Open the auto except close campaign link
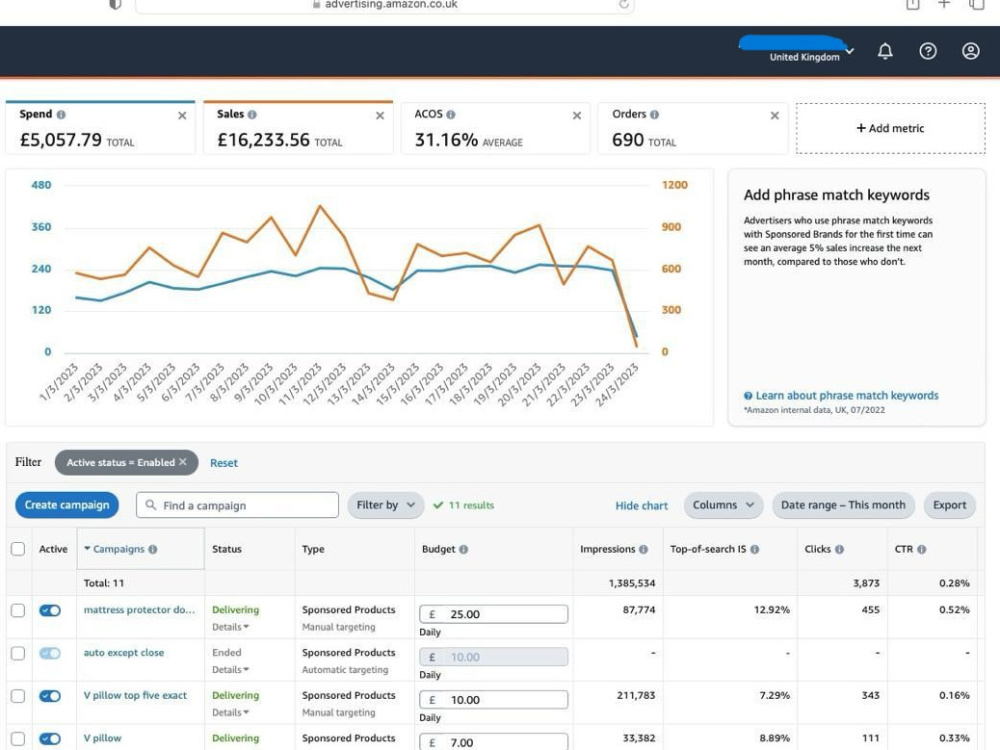 [x=124, y=652]
